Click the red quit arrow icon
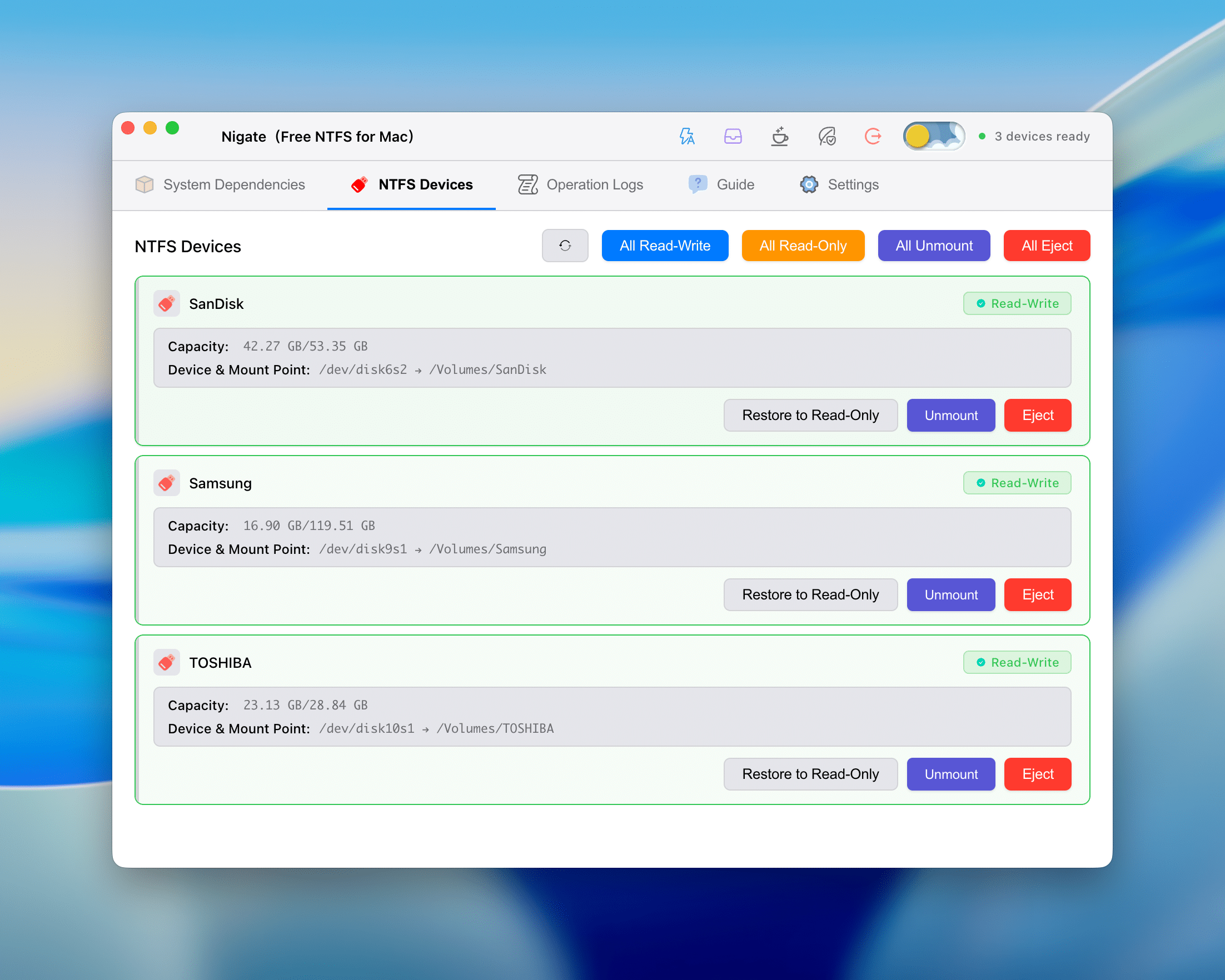The width and height of the screenshot is (1225, 980). (x=873, y=136)
